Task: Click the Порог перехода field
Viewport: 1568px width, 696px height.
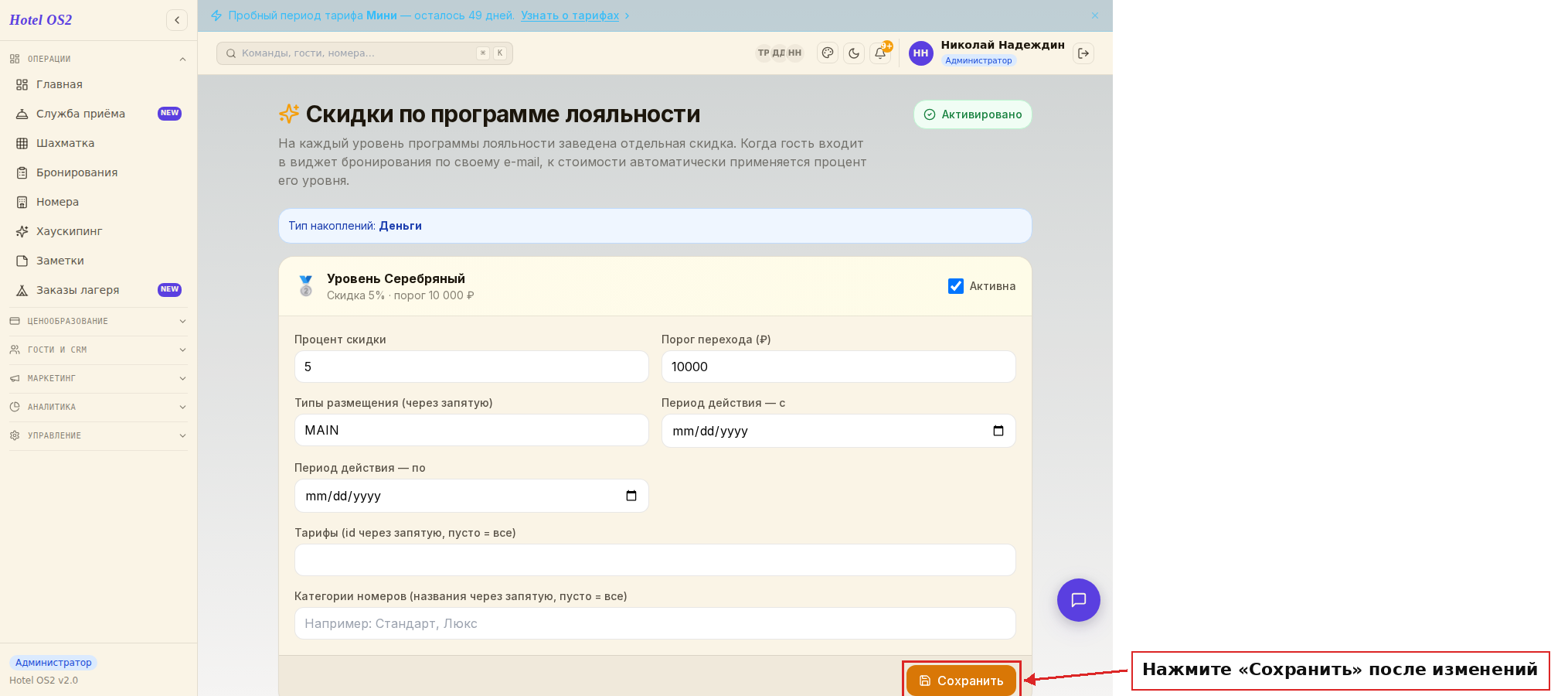Action: [x=838, y=367]
